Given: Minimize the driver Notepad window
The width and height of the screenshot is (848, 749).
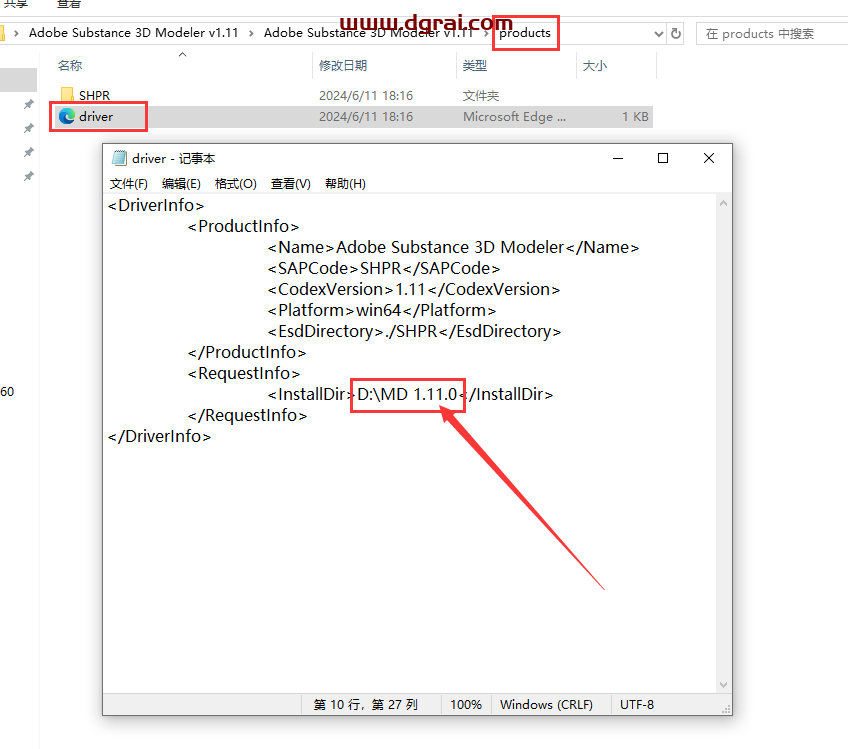Looking at the screenshot, I should [618, 158].
